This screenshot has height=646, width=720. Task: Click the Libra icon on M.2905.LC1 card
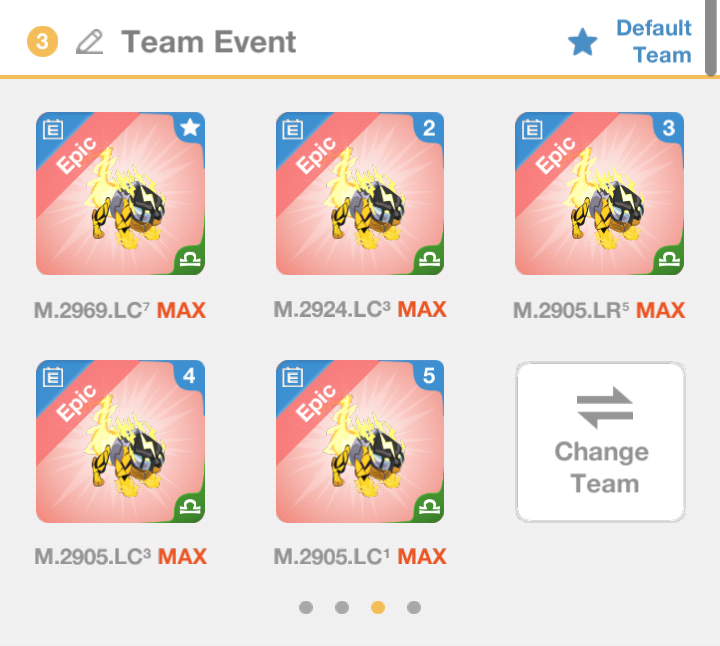coord(430,507)
